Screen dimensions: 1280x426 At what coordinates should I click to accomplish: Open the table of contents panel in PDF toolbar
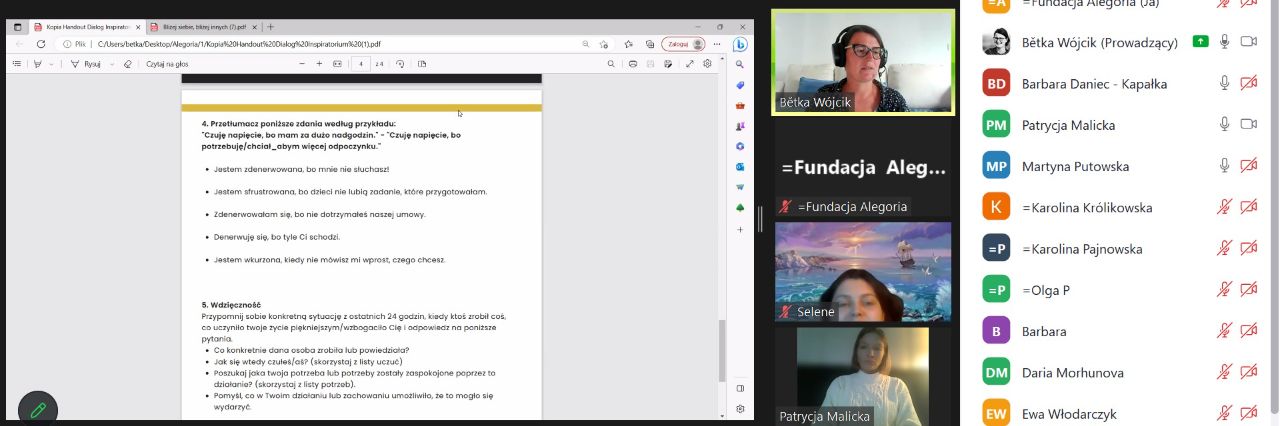16,63
